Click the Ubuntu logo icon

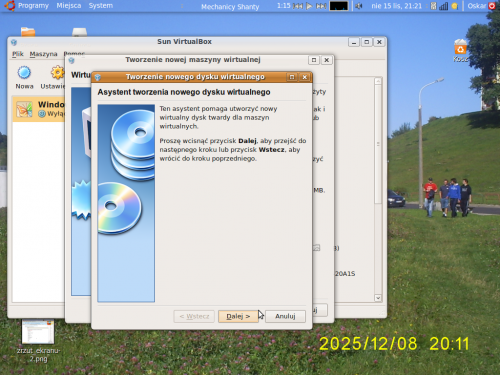pos(10,6)
